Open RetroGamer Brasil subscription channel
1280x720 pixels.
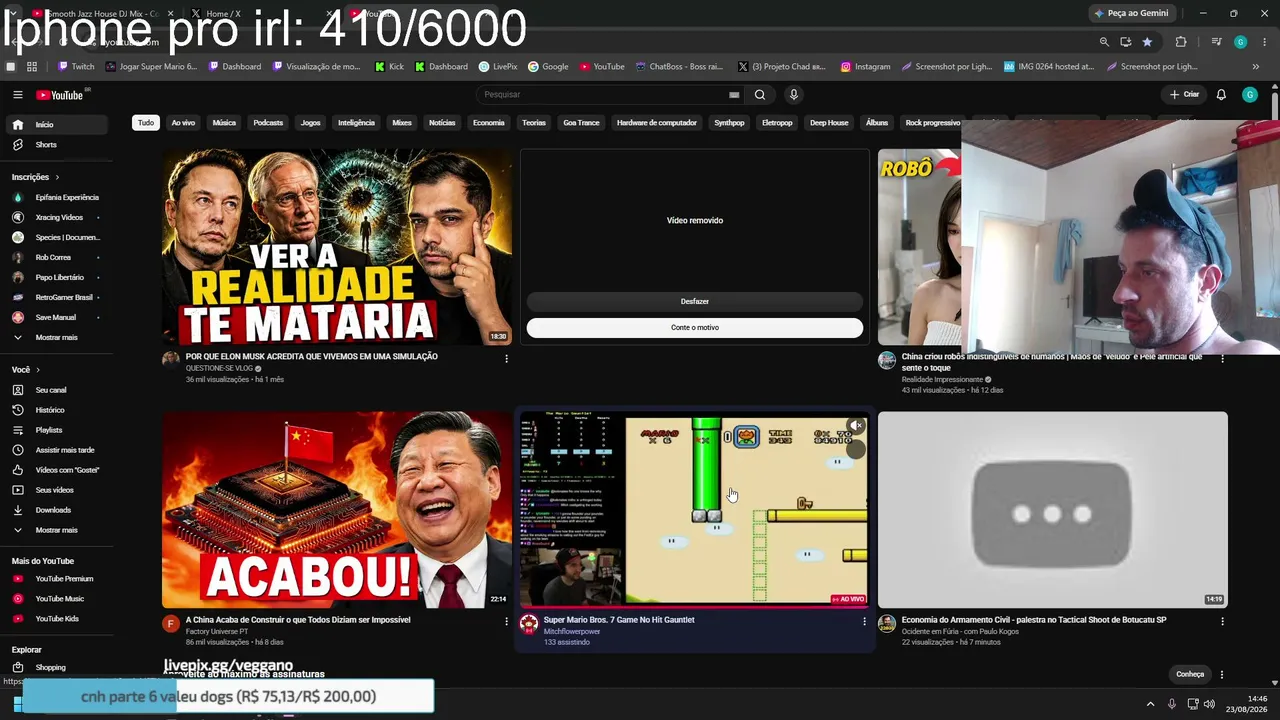pyautogui.click(x=55, y=298)
